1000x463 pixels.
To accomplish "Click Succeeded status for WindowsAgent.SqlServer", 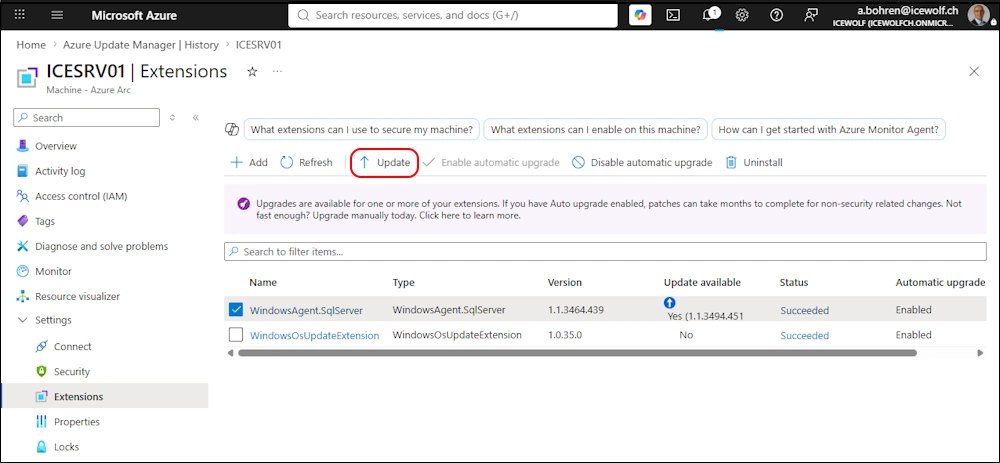I will [805, 311].
